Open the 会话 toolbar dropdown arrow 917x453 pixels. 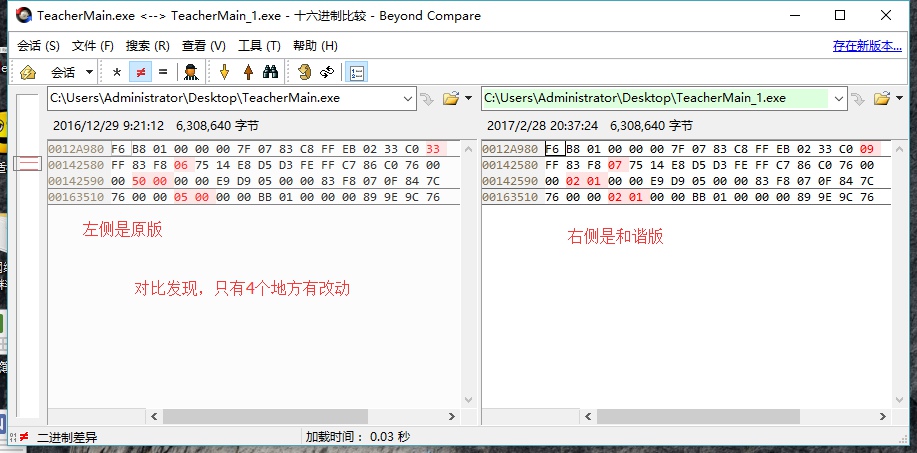pos(89,72)
